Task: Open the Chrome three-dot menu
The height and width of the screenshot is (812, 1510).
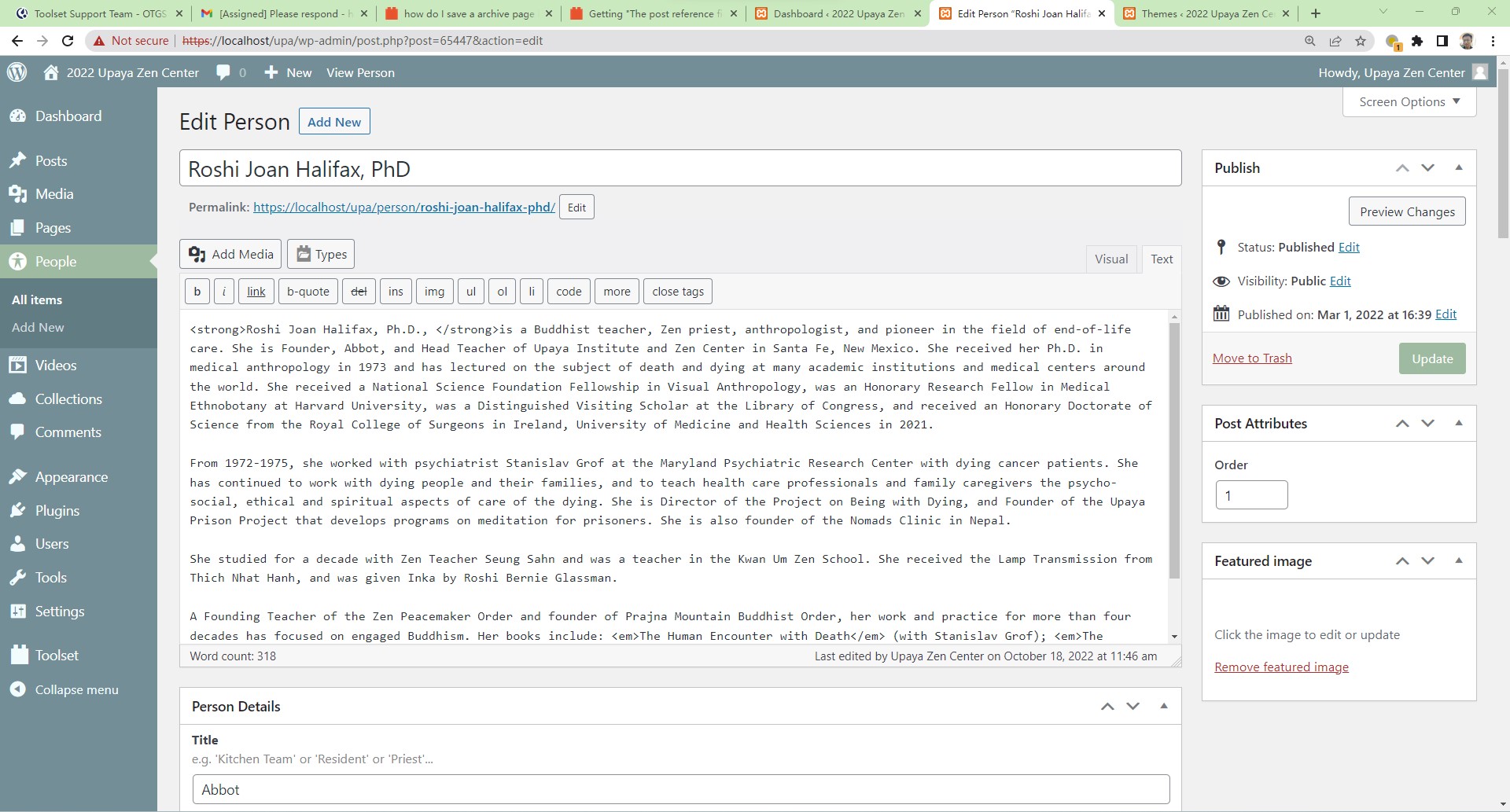Action: point(1493,41)
